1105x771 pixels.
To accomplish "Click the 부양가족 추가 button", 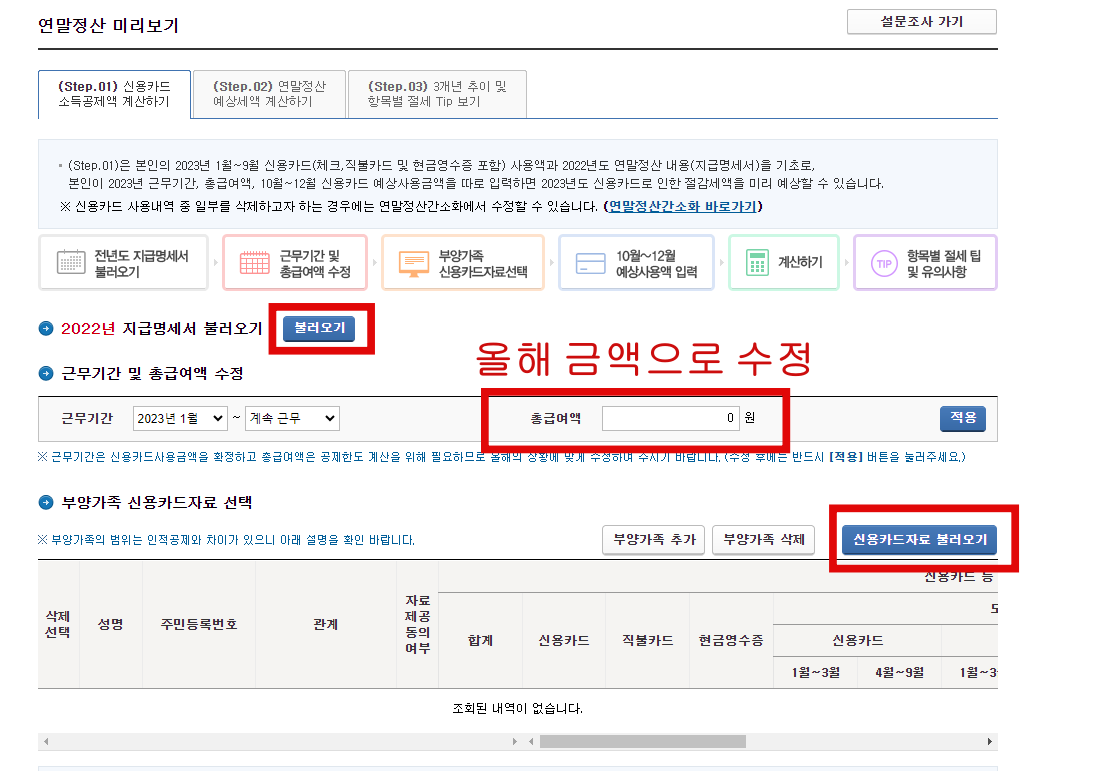I will [x=653, y=539].
